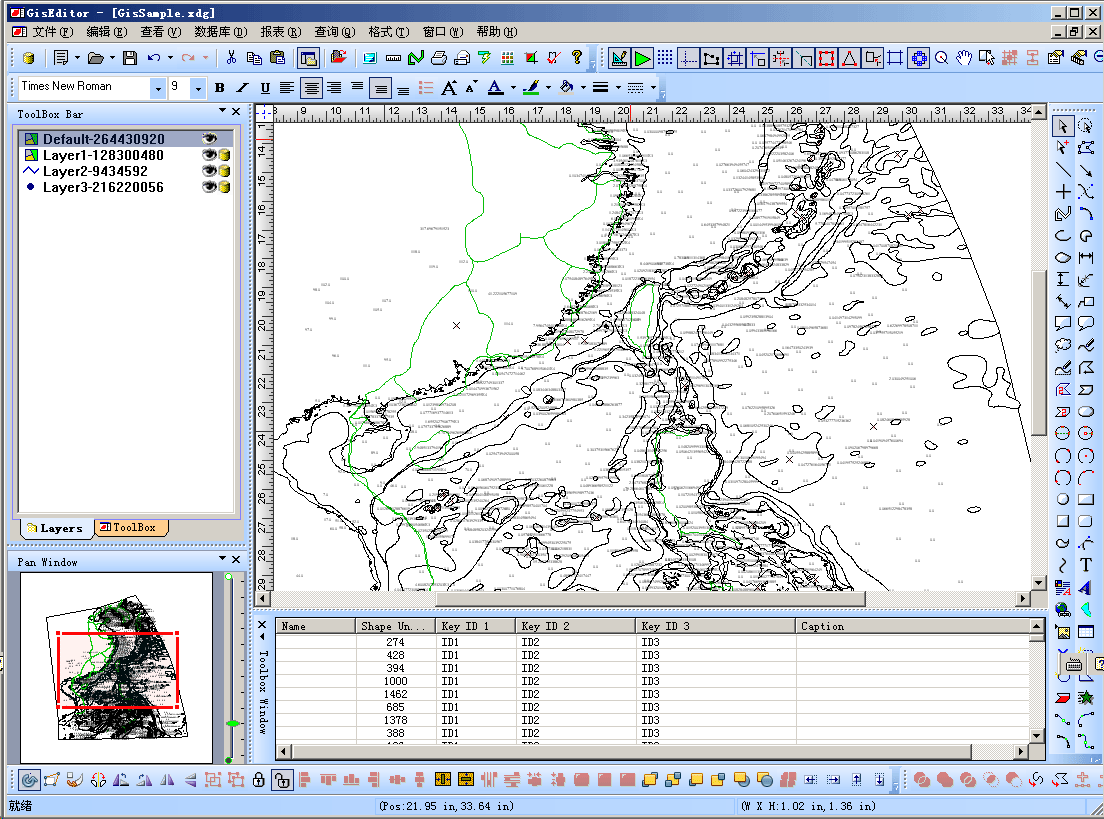This screenshot has width=1104, height=819.
Task: Click the yellow question mark help icon
Action: point(576,58)
